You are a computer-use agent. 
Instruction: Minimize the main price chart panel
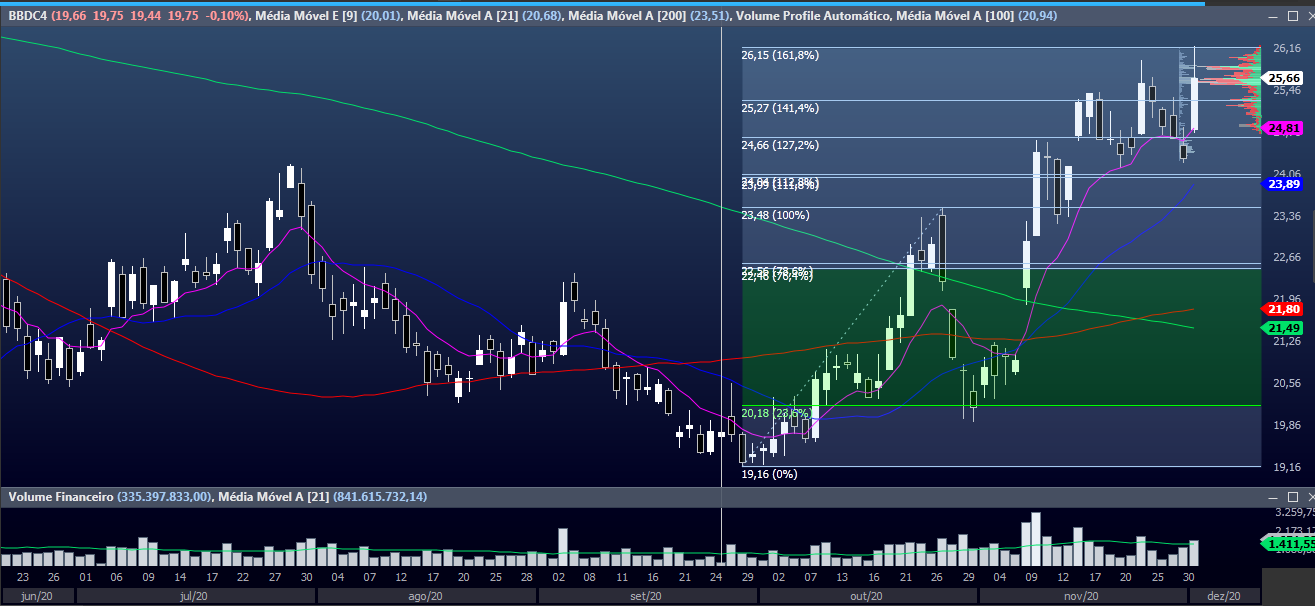click(x=1273, y=17)
